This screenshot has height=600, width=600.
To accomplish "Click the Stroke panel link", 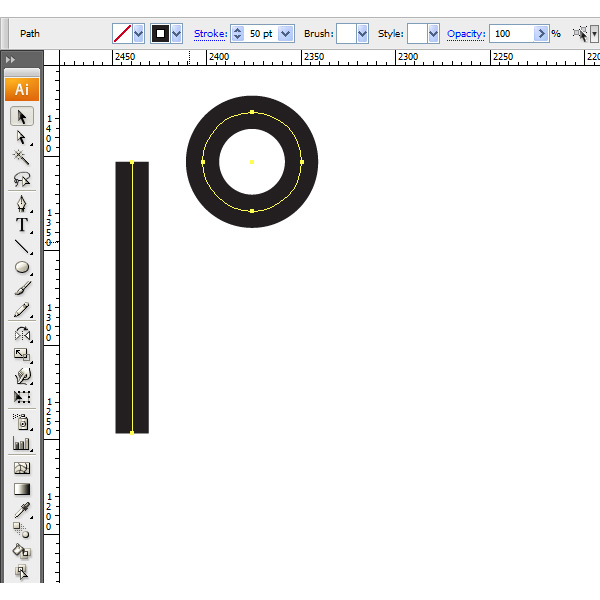I will [x=210, y=34].
